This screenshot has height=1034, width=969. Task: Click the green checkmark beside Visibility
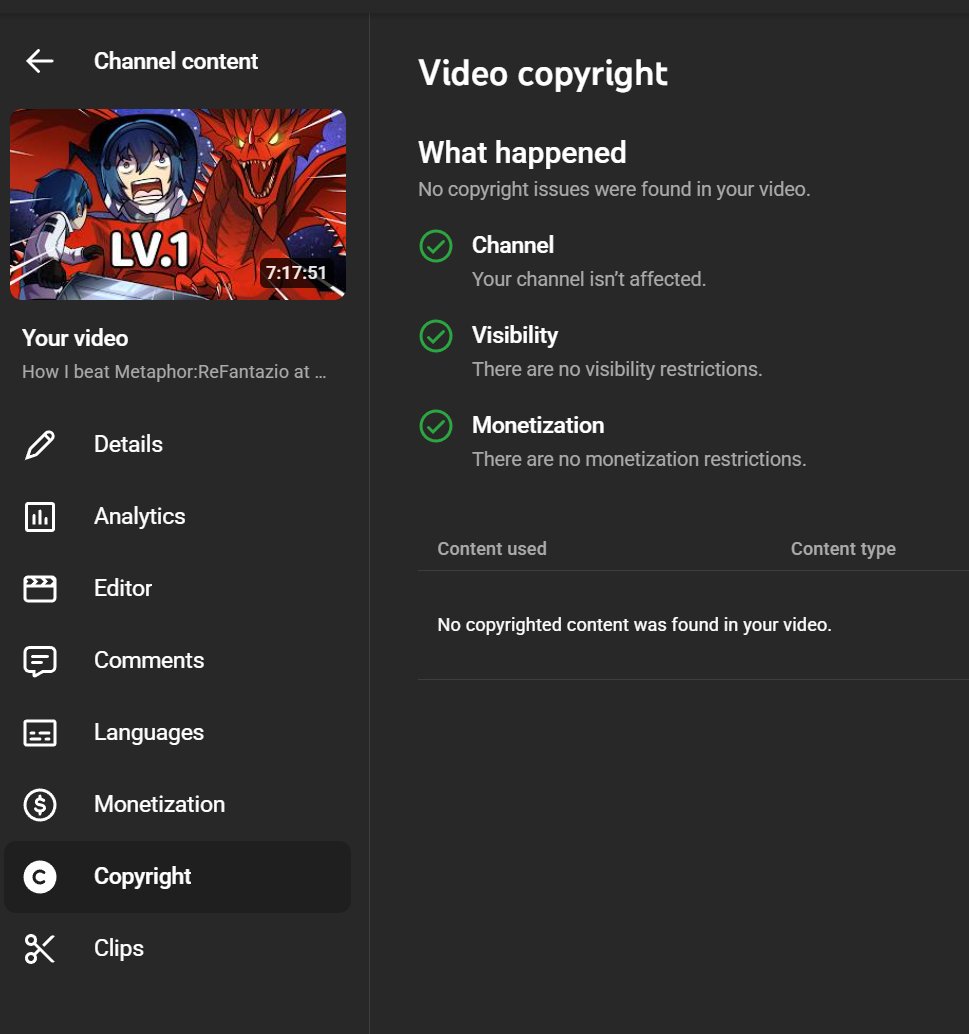(436, 336)
